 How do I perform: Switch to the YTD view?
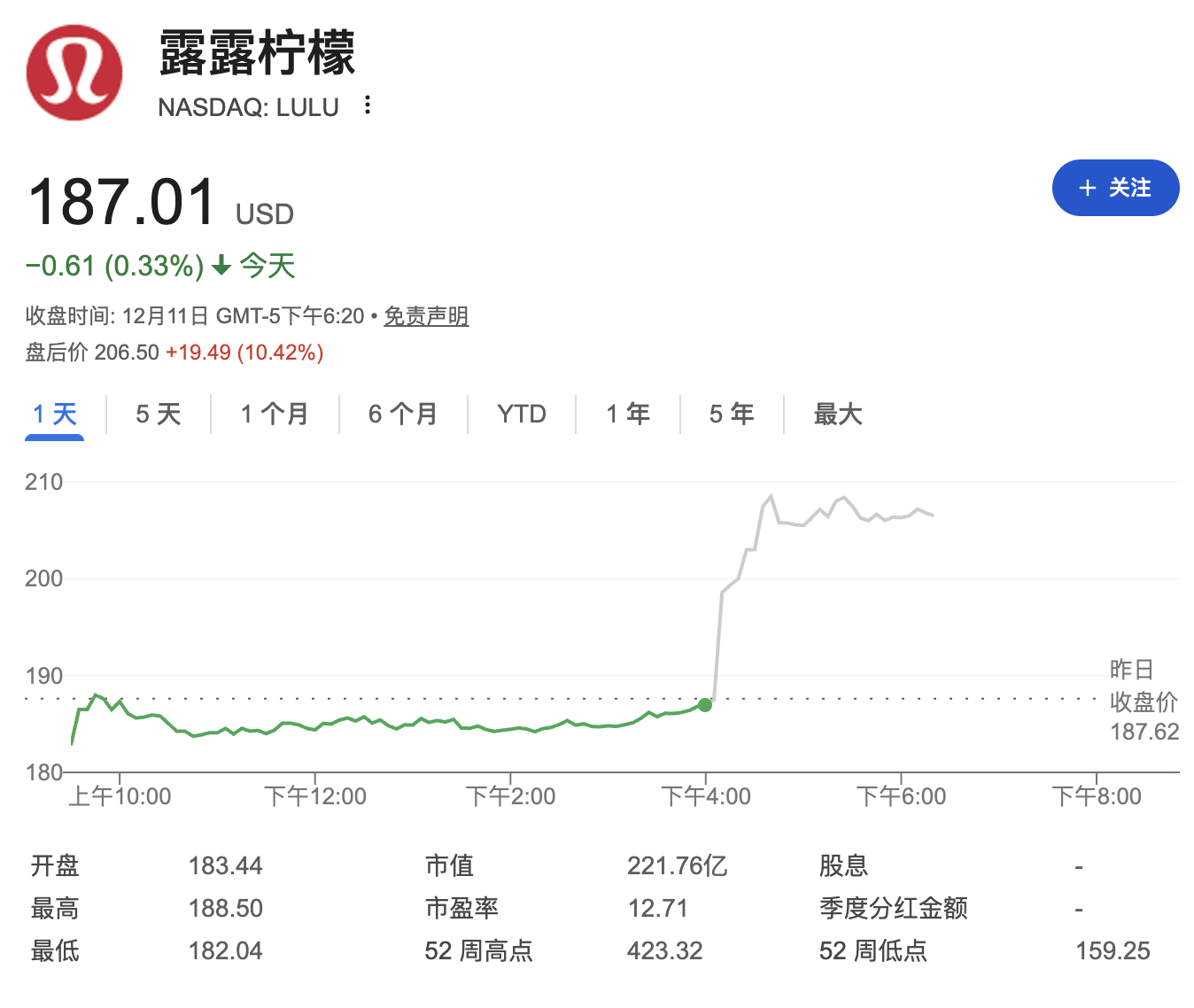521,414
